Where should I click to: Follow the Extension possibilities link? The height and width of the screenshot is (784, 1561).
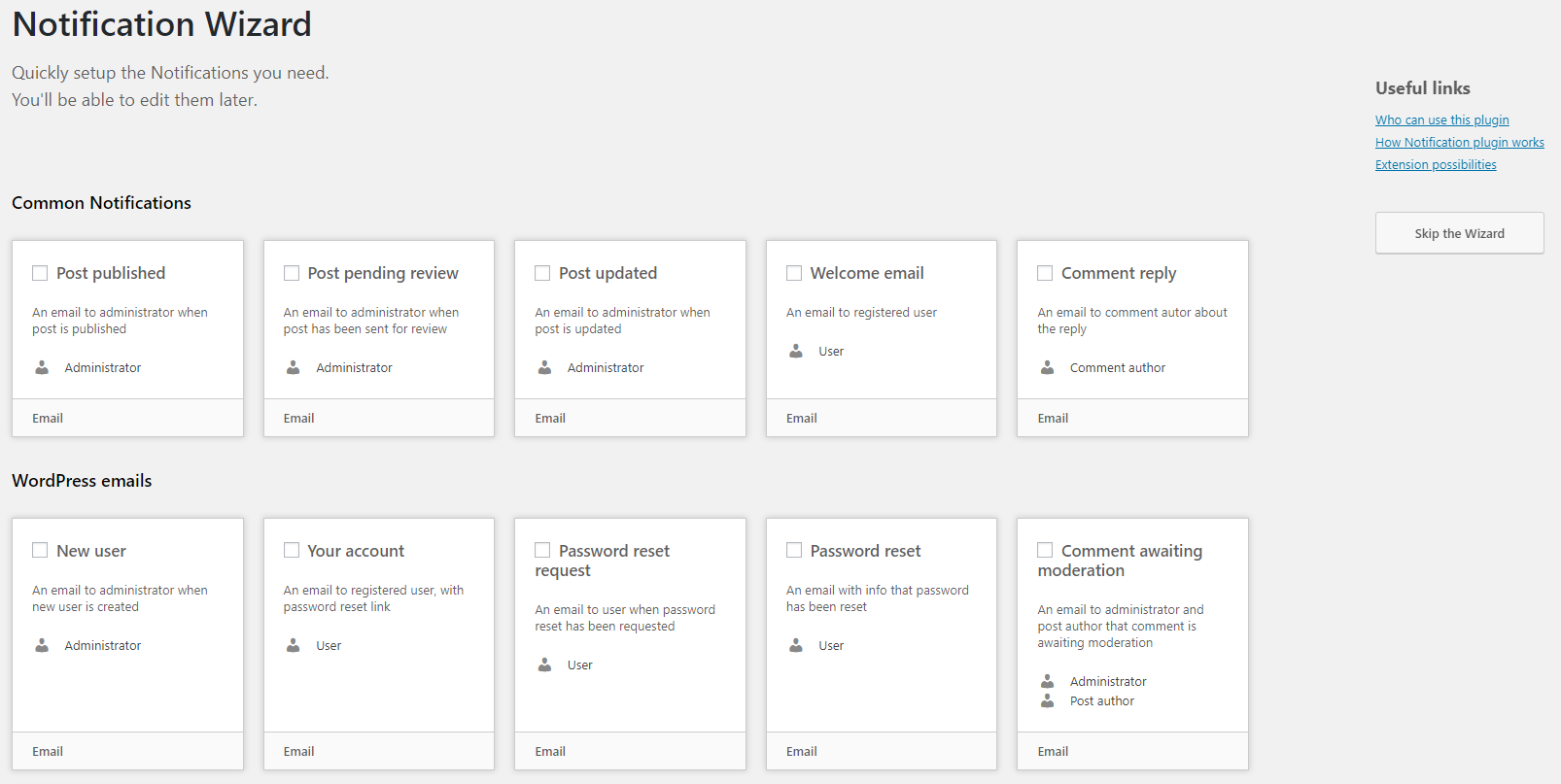[x=1436, y=165]
